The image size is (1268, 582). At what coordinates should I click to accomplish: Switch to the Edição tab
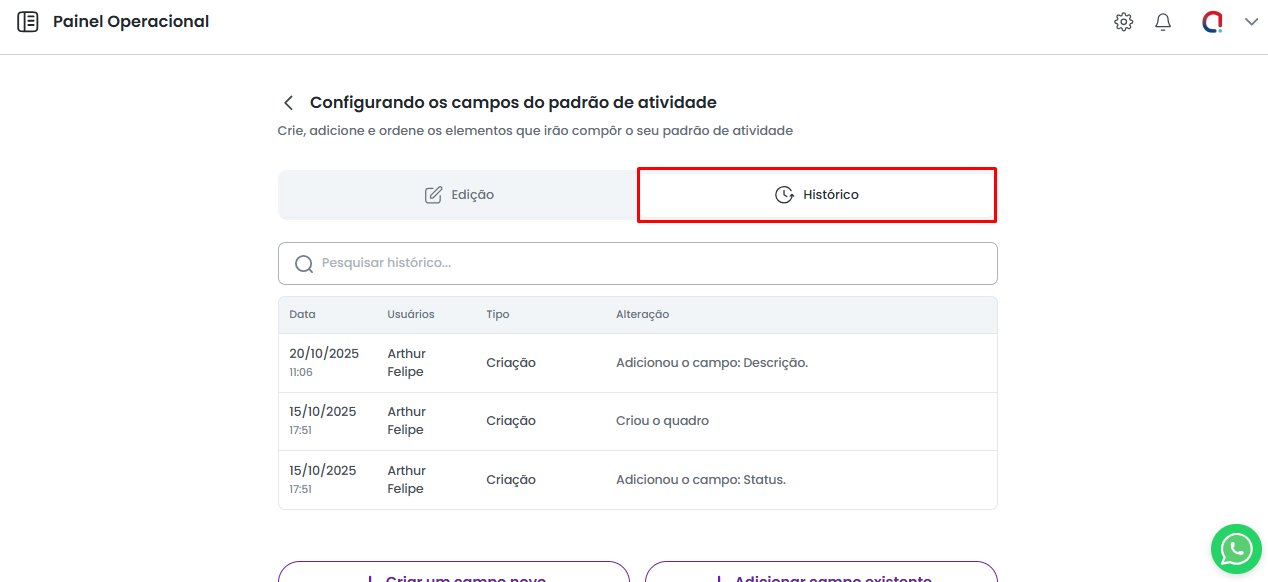point(459,195)
